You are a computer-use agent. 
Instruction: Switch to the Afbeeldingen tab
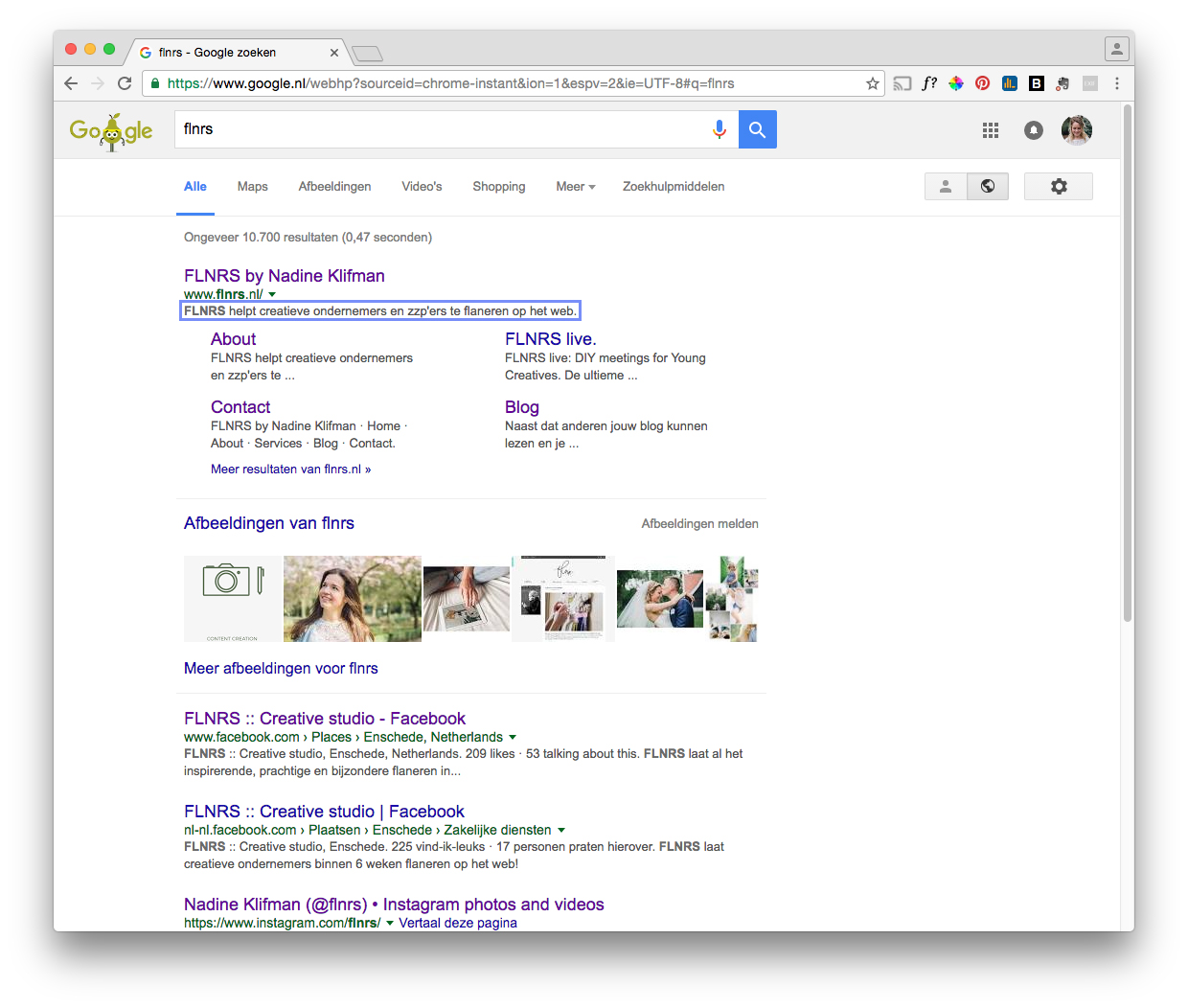tap(334, 187)
